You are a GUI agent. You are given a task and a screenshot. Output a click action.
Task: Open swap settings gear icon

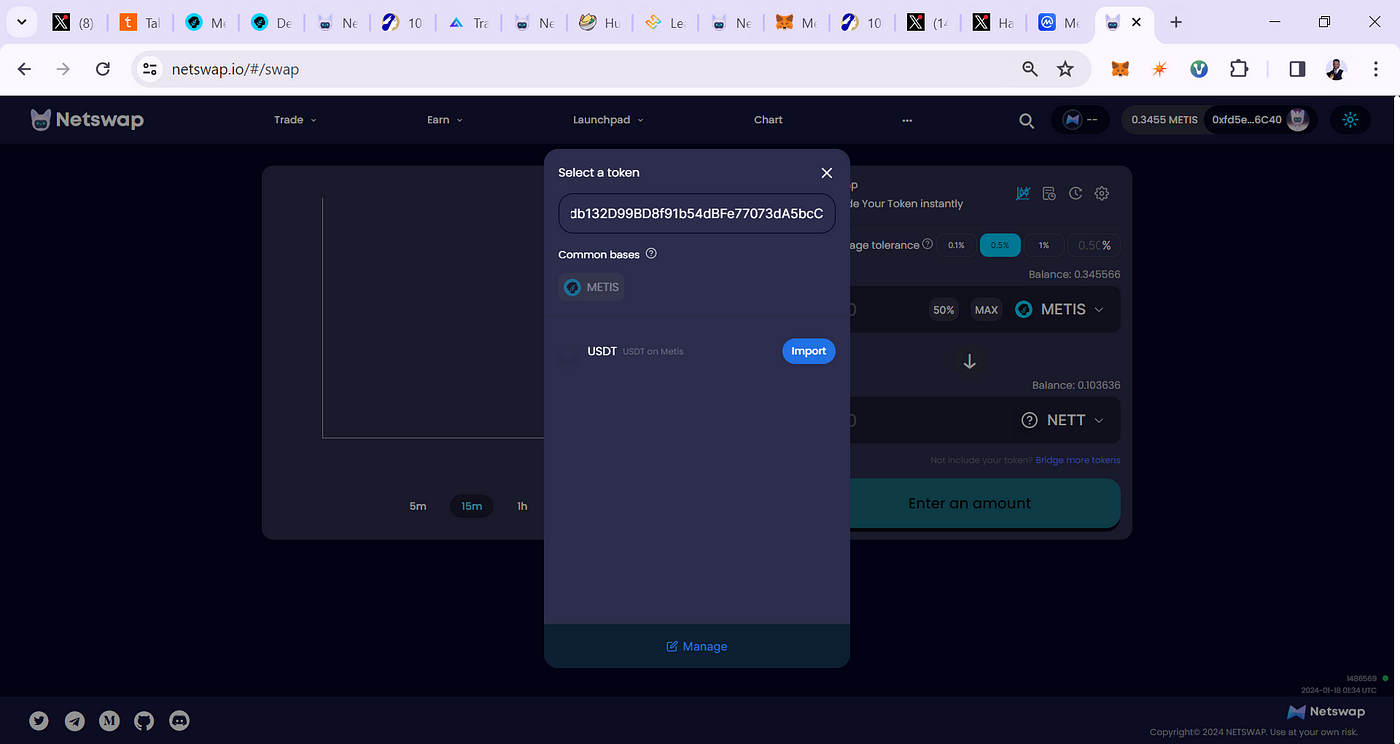1102,193
